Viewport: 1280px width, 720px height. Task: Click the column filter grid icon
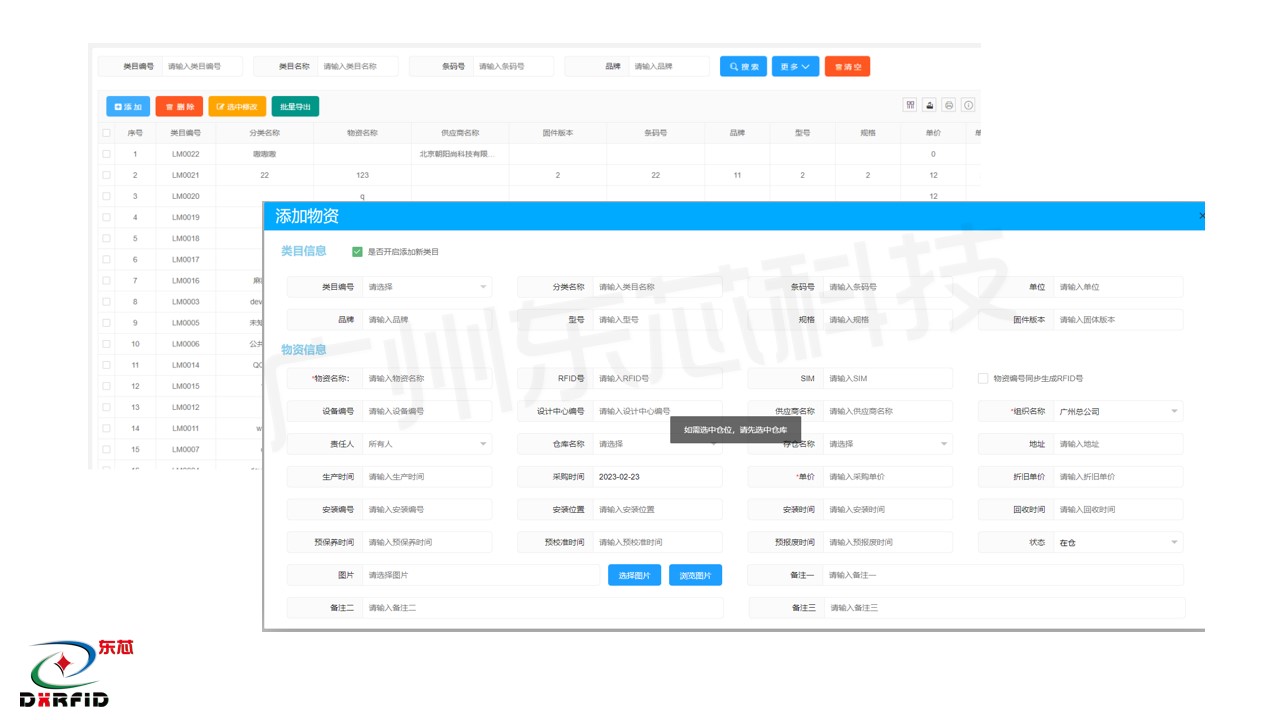910,105
